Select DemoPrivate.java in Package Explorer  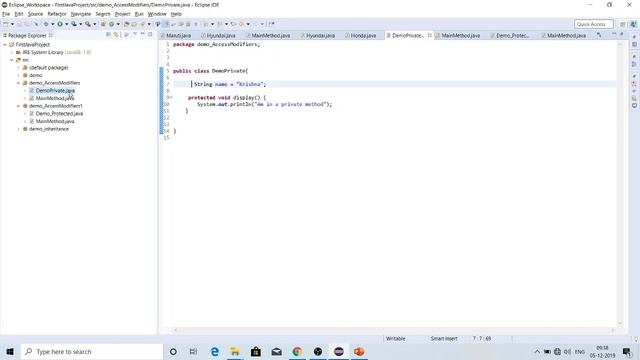tap(55, 91)
